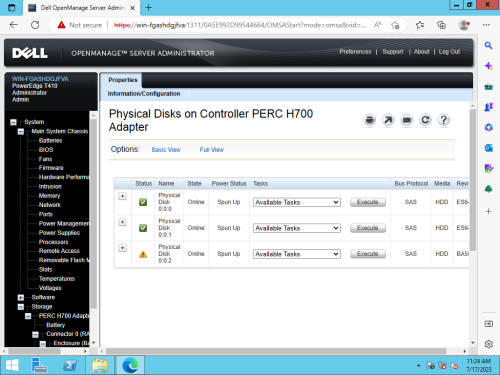
Task: Switch to Full View
Action: (x=212, y=150)
